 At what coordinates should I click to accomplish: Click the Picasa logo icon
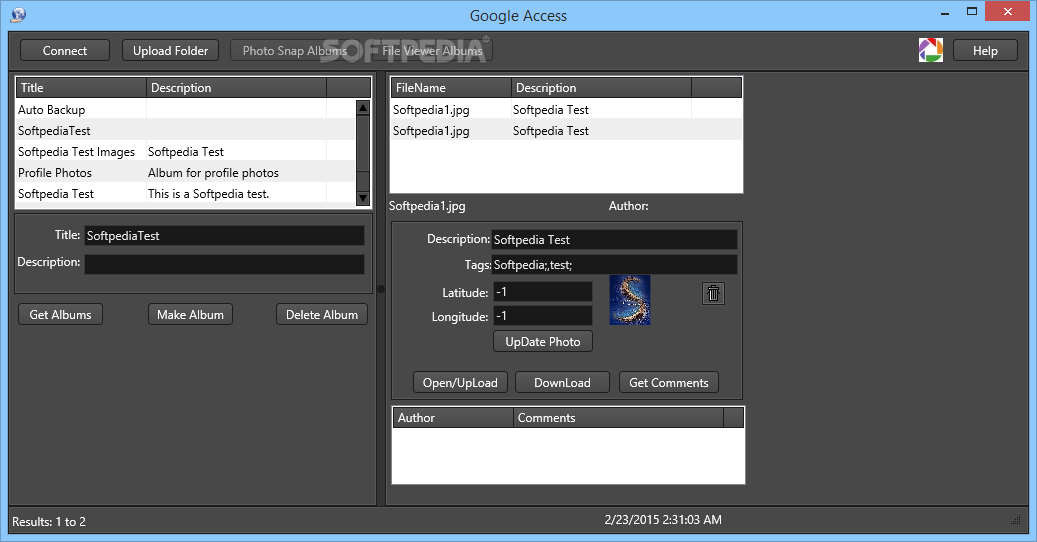[x=931, y=50]
